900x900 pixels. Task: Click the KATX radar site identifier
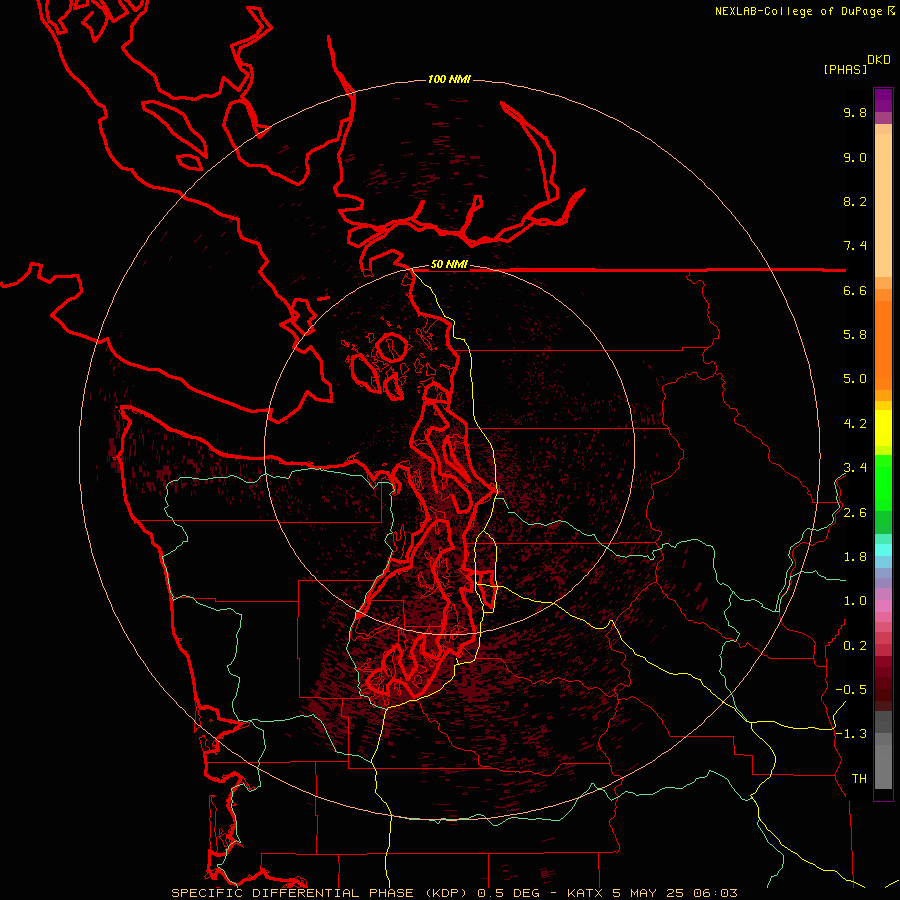point(583,893)
